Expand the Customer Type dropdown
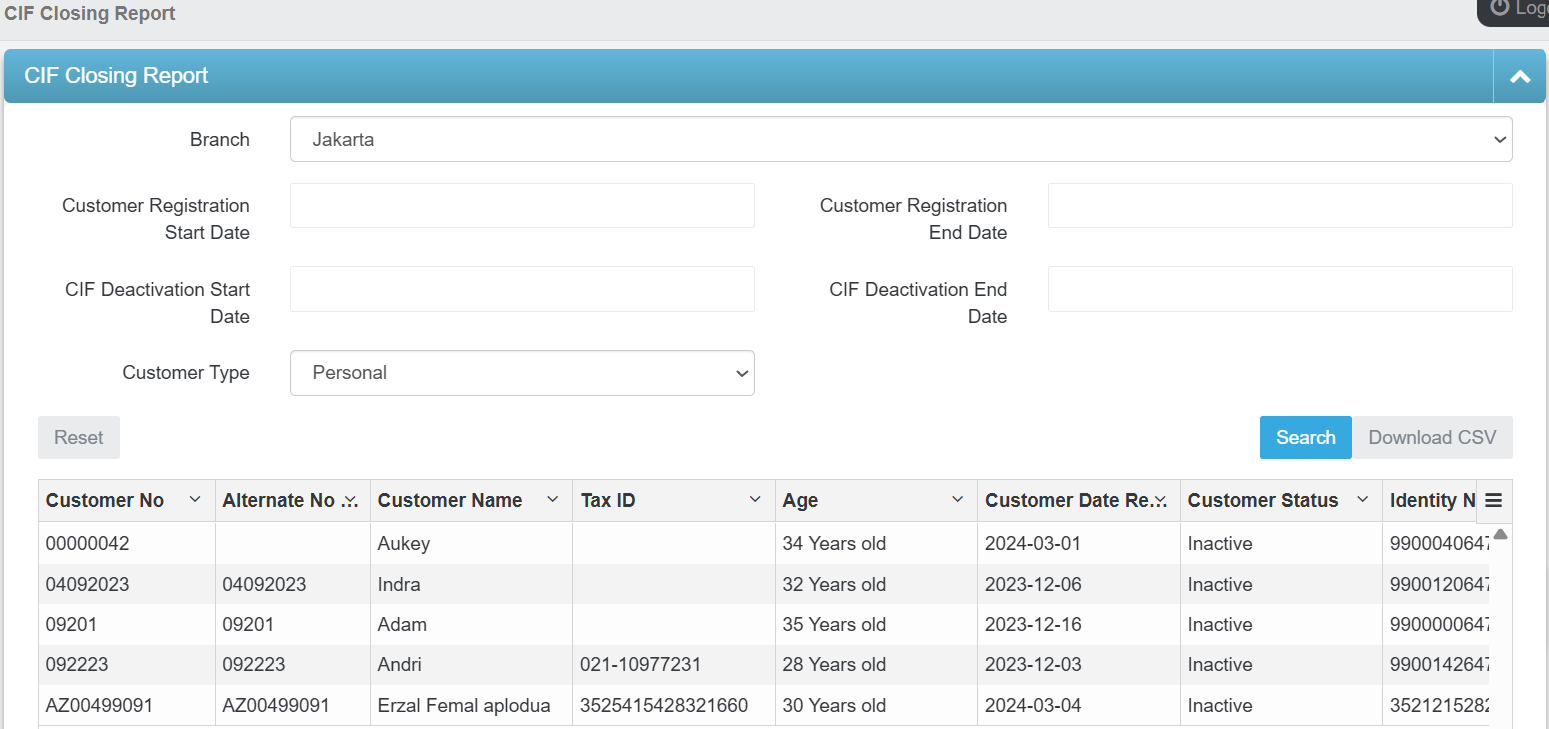The width and height of the screenshot is (1549, 729). (x=522, y=373)
